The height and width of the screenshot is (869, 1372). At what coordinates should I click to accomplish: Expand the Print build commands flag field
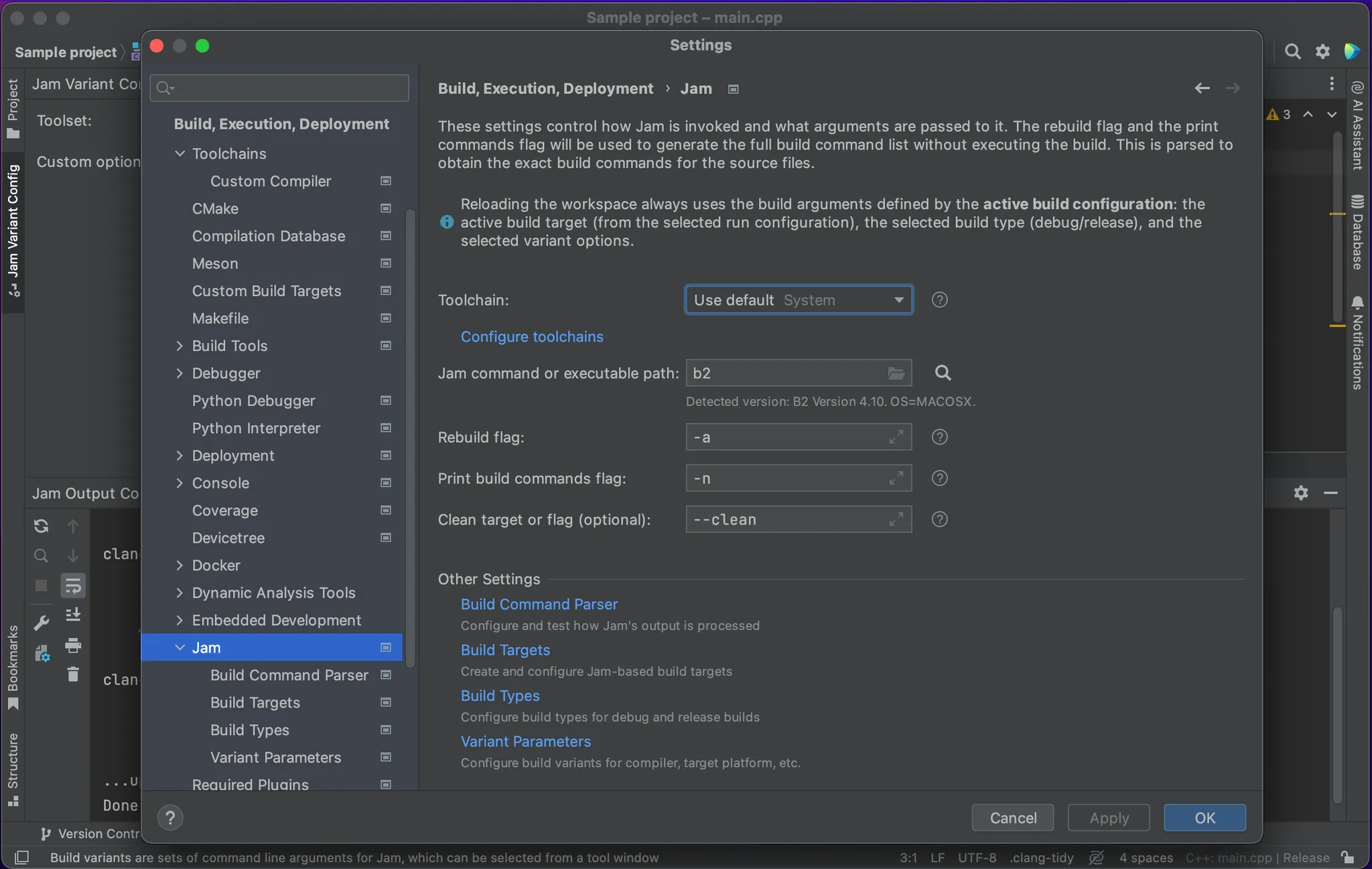click(896, 478)
